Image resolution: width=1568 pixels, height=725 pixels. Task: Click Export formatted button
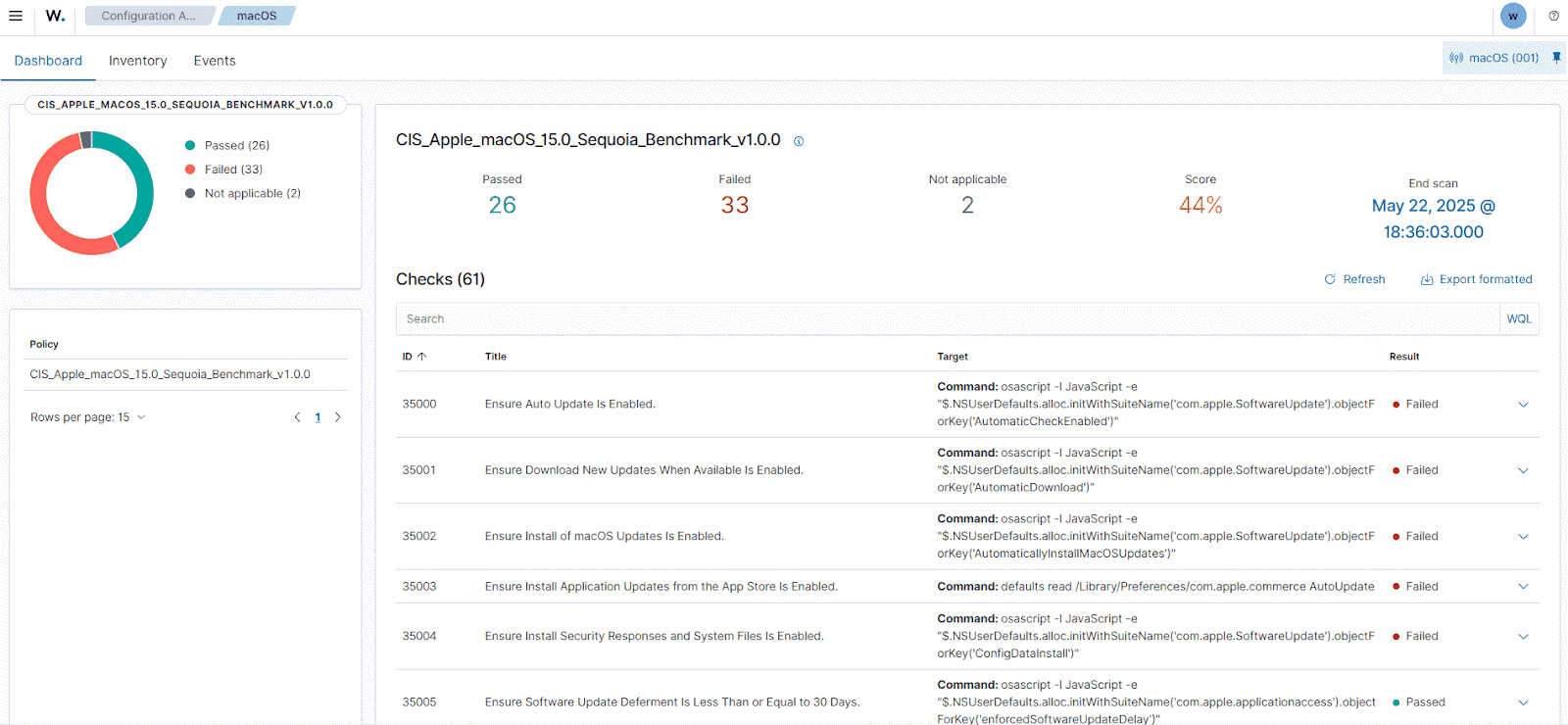coord(1476,279)
